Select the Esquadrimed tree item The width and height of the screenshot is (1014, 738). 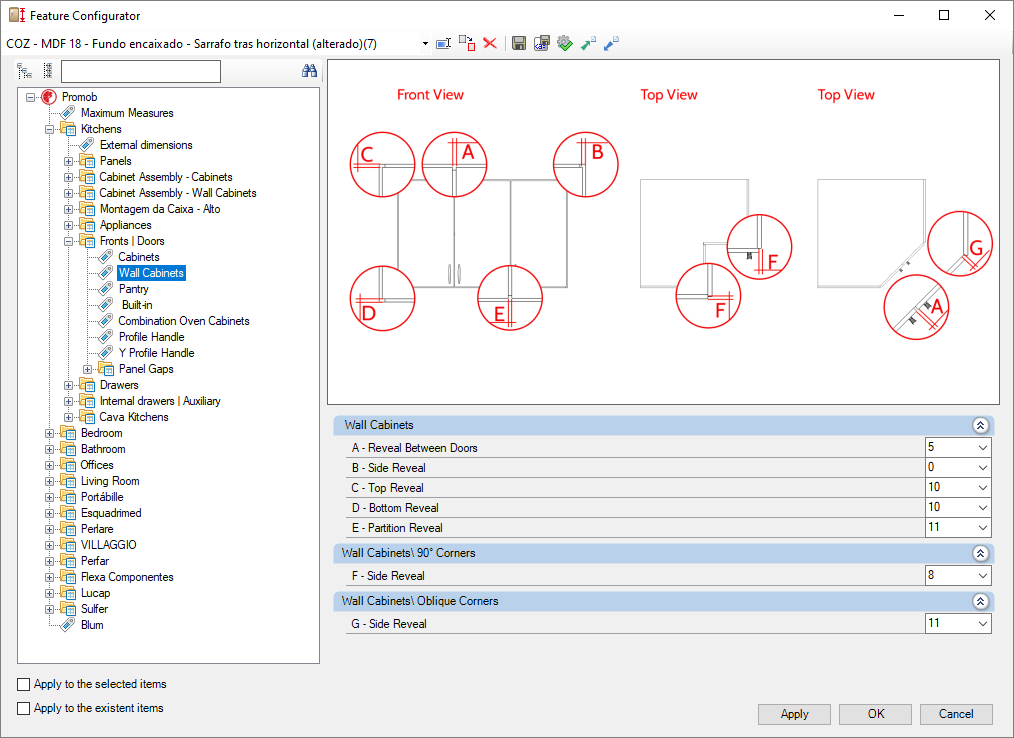(111, 513)
